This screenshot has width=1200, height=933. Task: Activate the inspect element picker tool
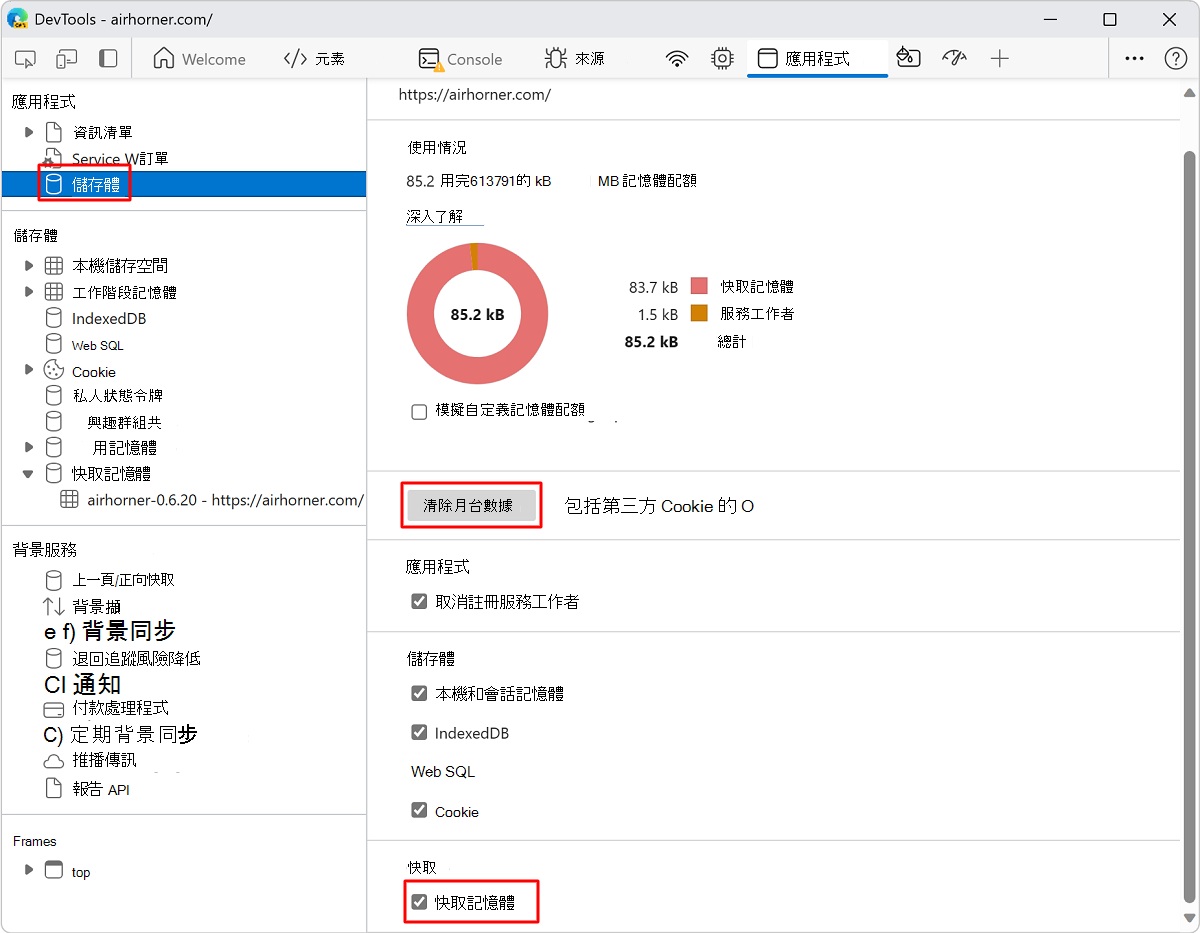25,59
